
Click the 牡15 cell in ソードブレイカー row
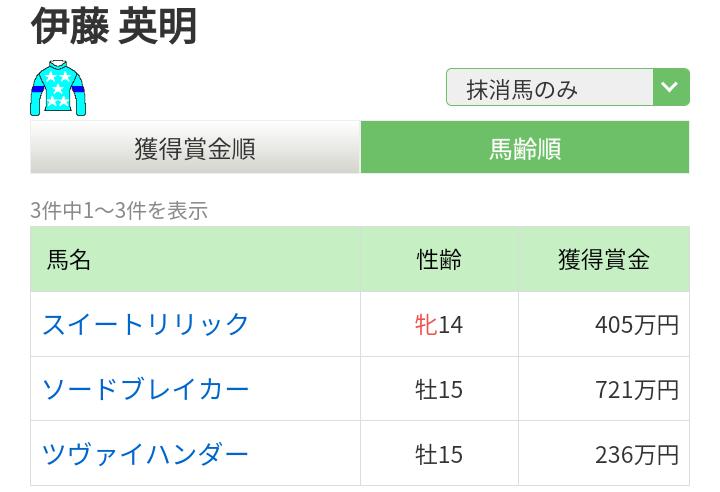[x=439, y=389]
